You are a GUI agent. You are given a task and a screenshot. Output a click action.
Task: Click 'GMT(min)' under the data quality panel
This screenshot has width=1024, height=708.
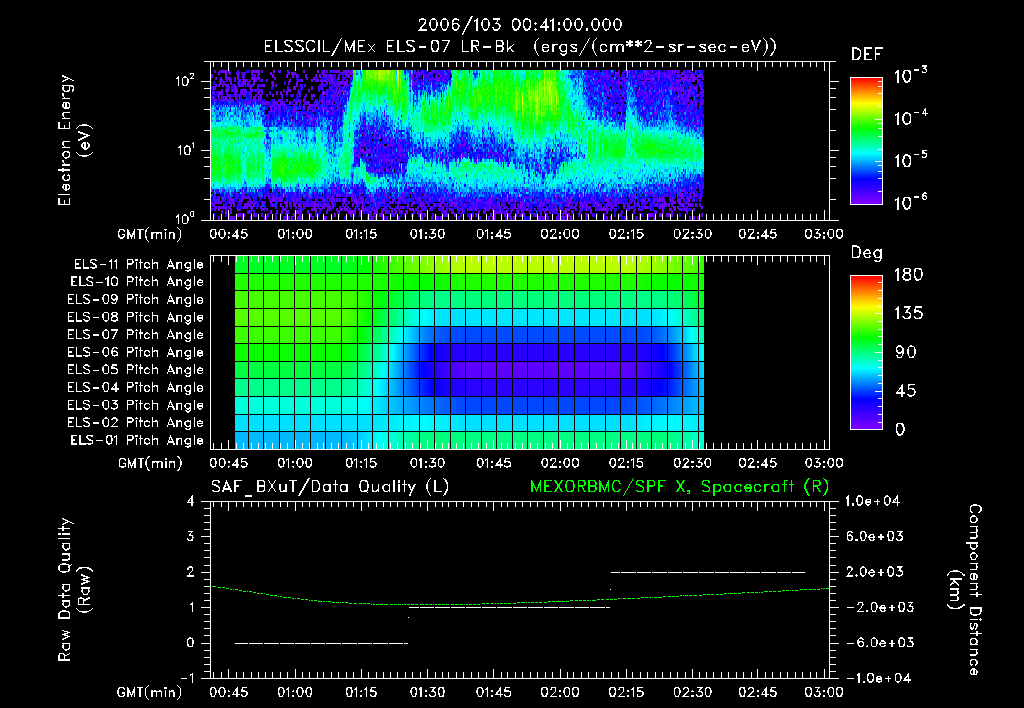150,692
